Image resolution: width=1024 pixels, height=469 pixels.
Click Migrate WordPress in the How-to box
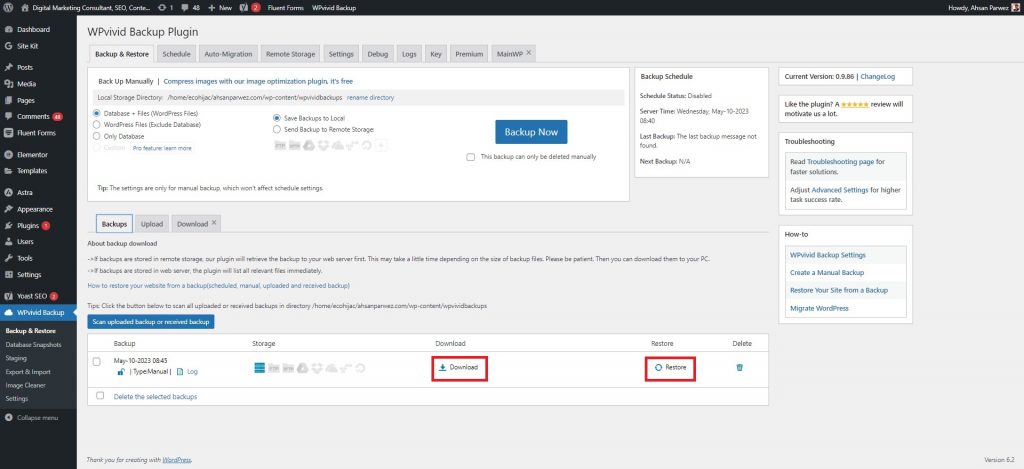pyautogui.click(x=819, y=308)
